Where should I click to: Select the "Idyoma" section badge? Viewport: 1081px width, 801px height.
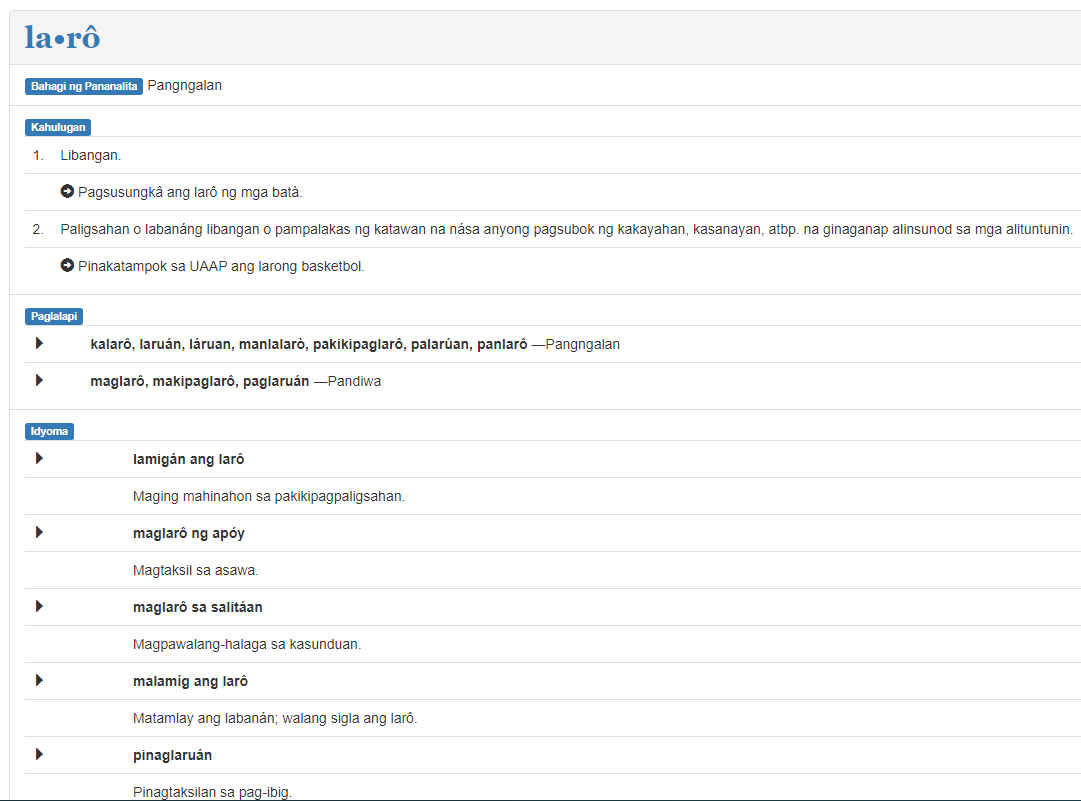(x=49, y=431)
